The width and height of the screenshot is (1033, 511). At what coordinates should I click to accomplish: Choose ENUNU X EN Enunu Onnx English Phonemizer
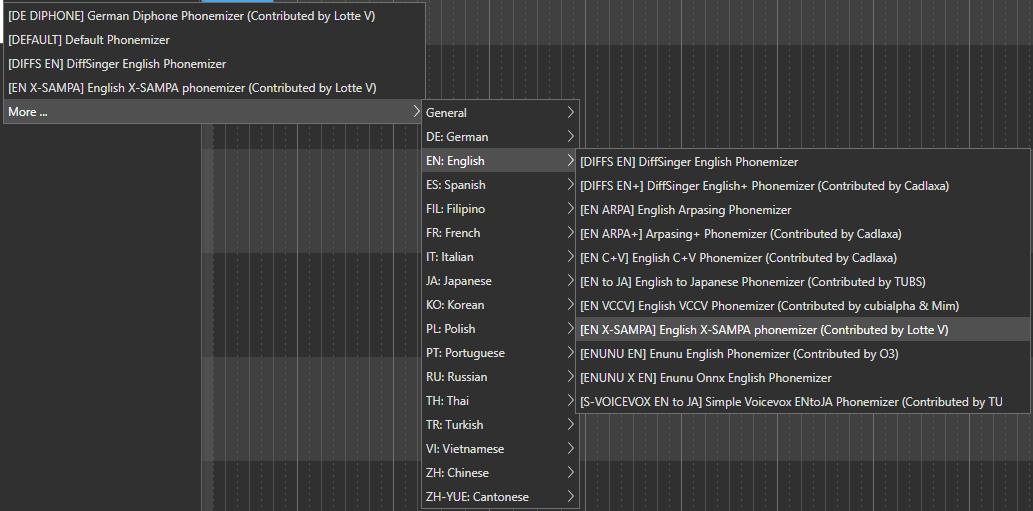pyautogui.click(x=803, y=378)
